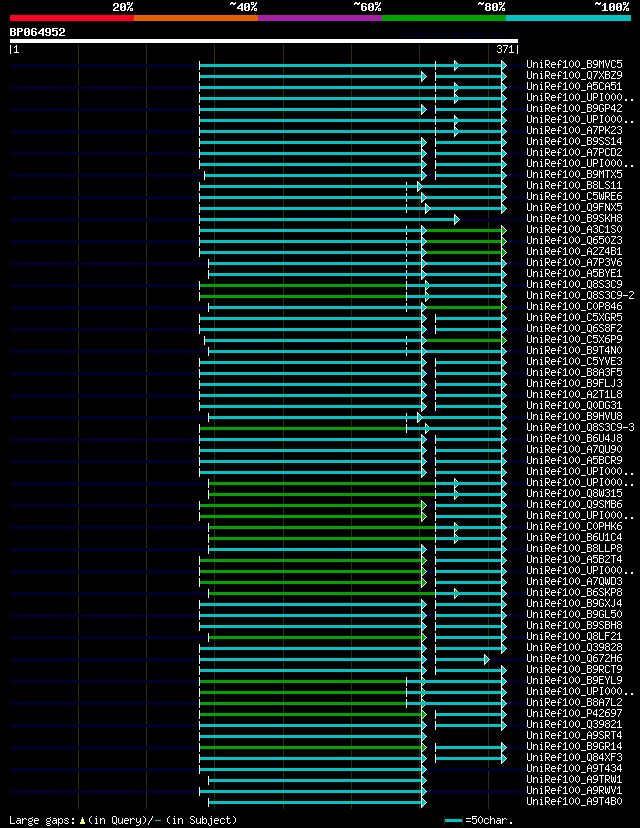
Task: Click the cyan ~100% identity legend segment
Action: pos(569,18)
